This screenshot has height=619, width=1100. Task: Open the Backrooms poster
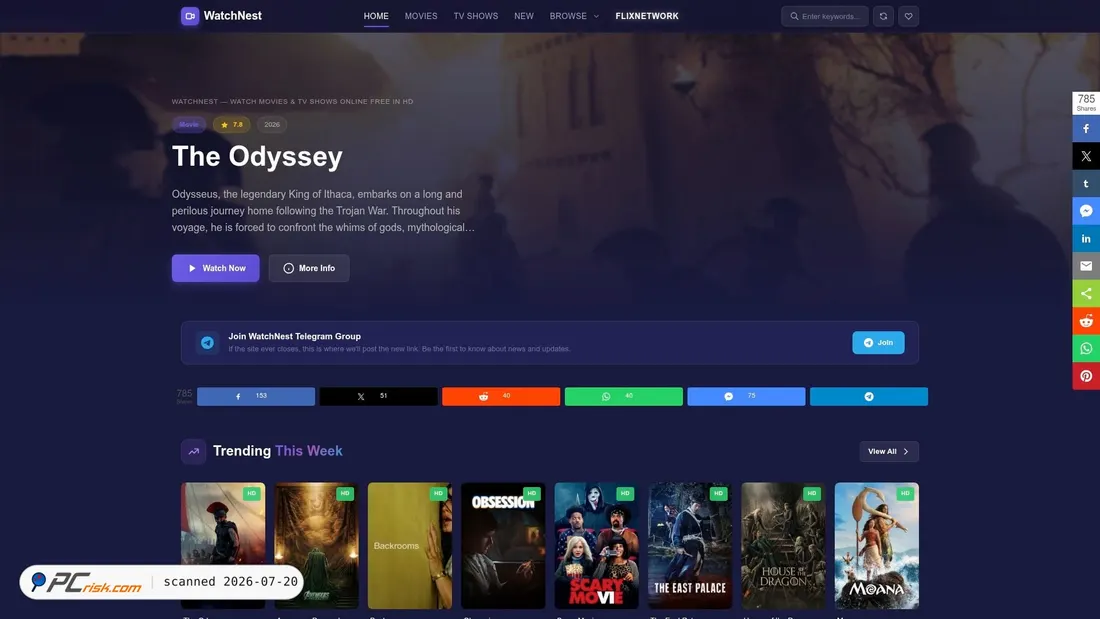pos(410,545)
